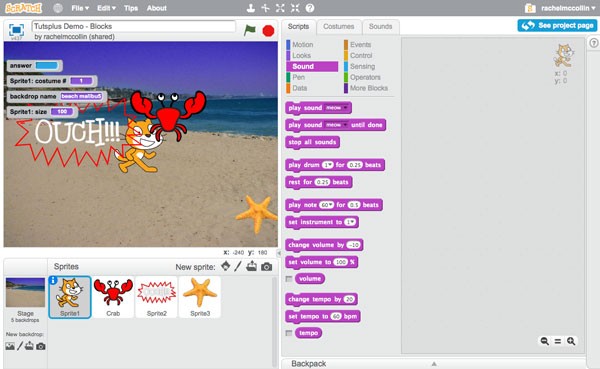The width and height of the screenshot is (600, 369).
Task: Click the green flag to start
Action: [x=249, y=30]
